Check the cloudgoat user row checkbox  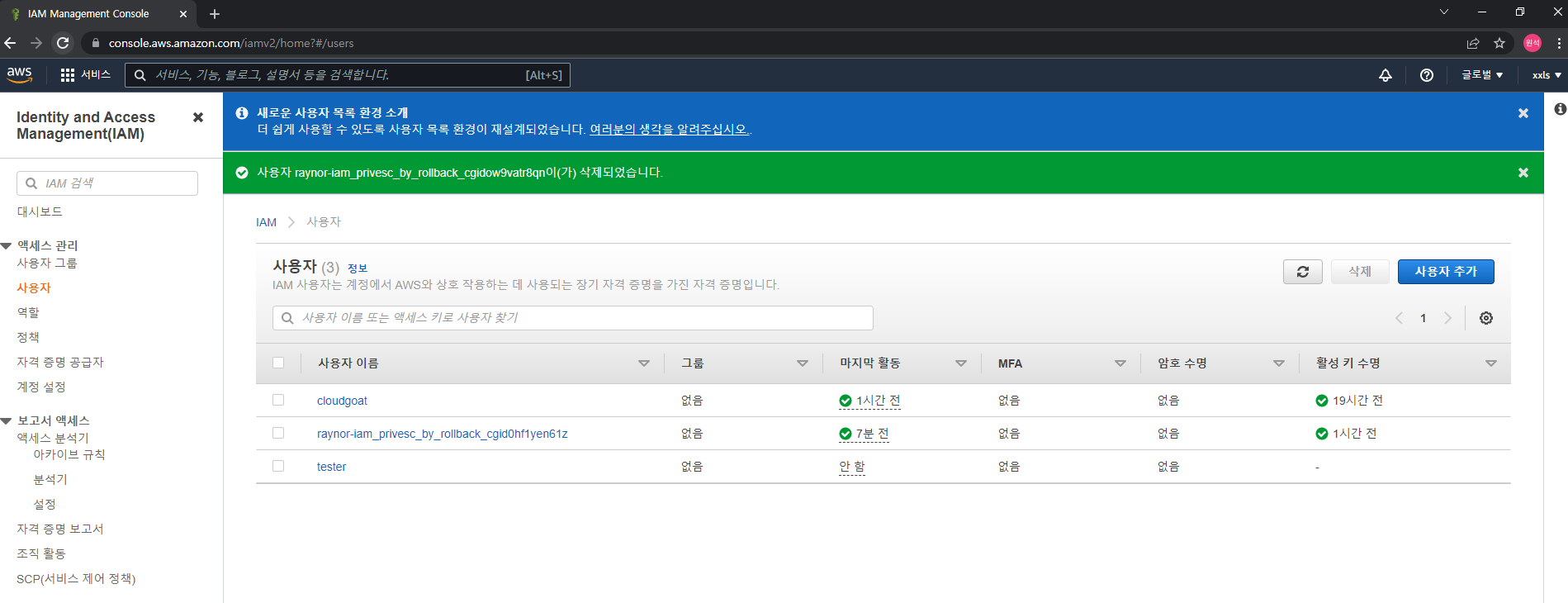(x=278, y=400)
